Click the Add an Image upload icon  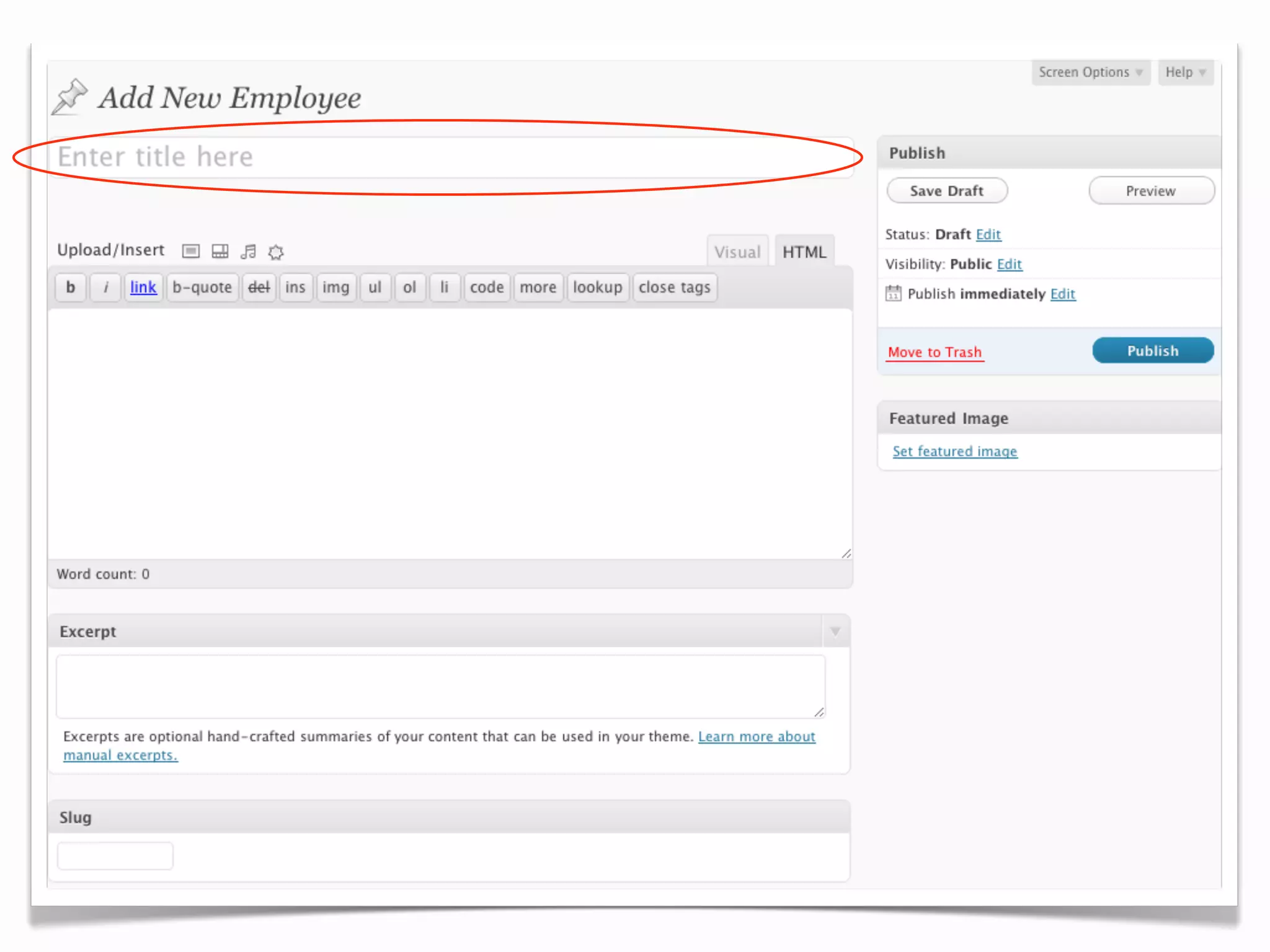point(190,251)
